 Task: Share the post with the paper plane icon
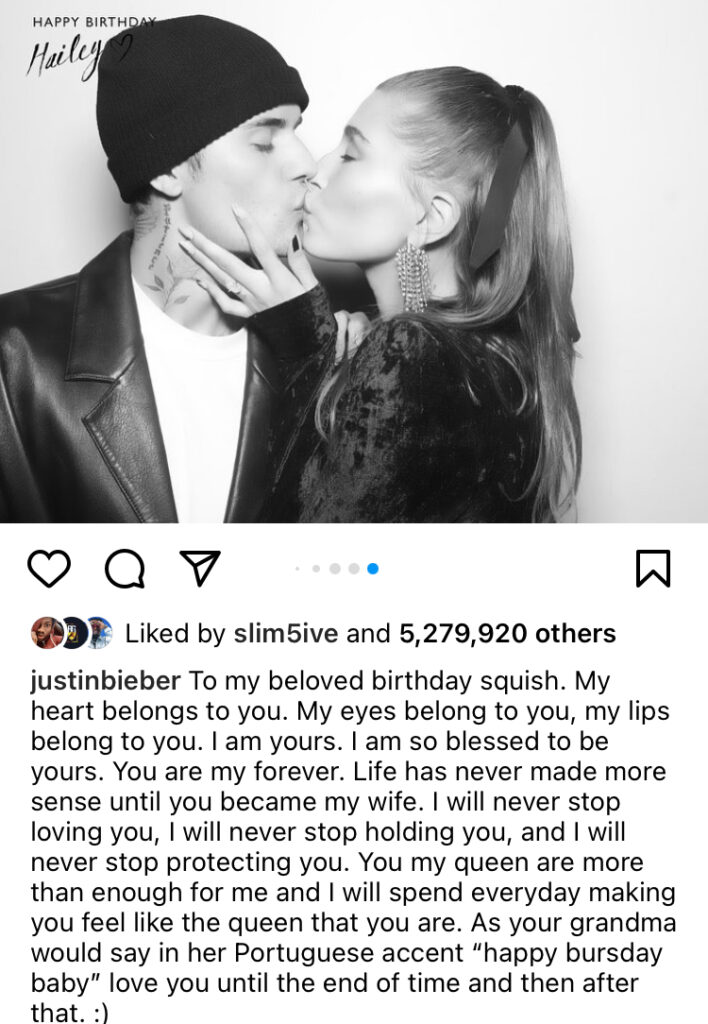click(x=200, y=568)
